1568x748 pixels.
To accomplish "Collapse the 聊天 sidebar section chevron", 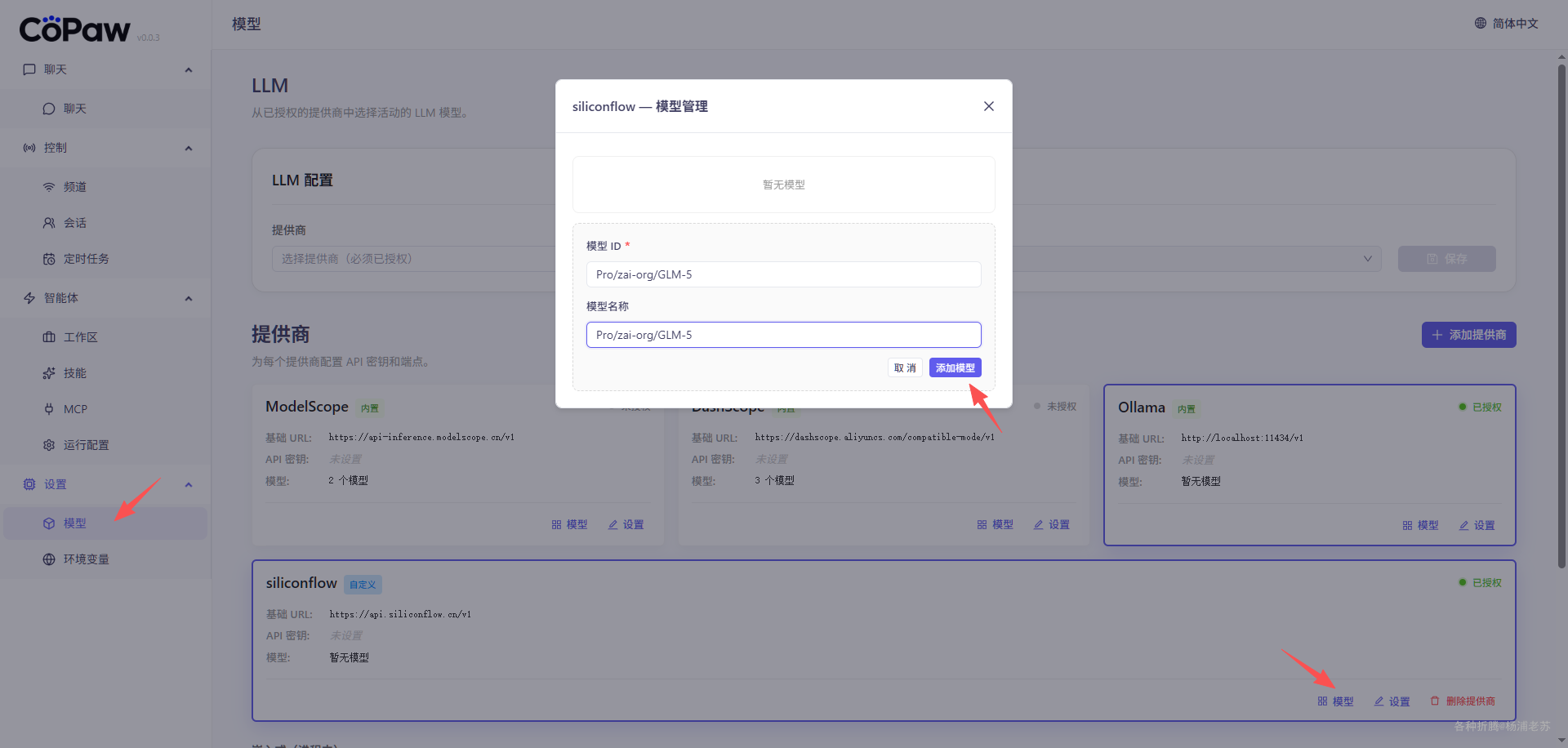I will click(189, 70).
